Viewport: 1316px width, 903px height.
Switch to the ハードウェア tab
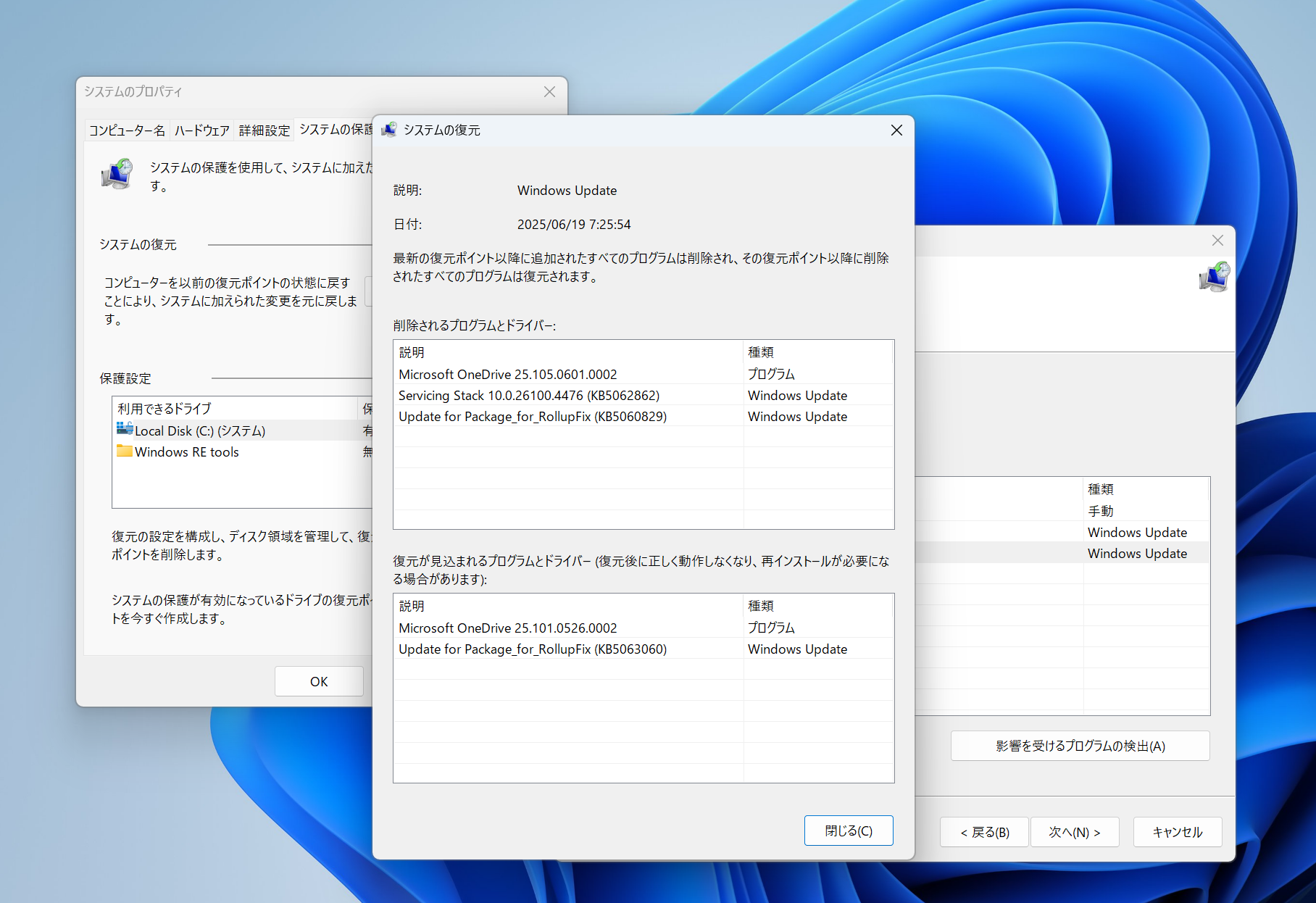(201, 129)
